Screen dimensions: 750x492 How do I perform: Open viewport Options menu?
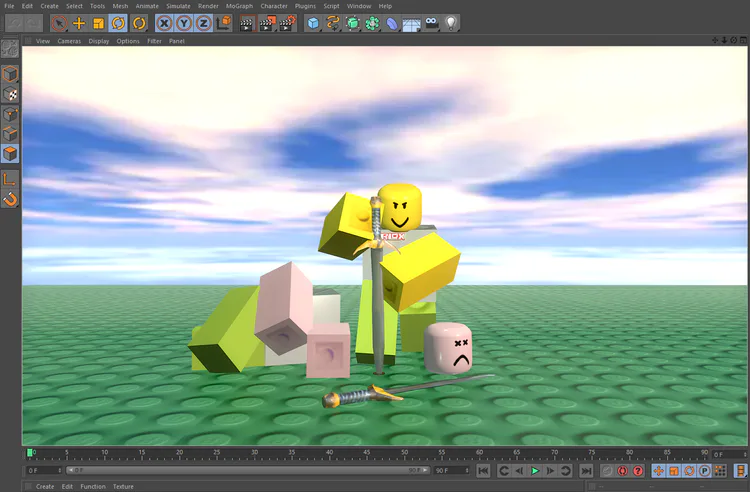point(128,41)
